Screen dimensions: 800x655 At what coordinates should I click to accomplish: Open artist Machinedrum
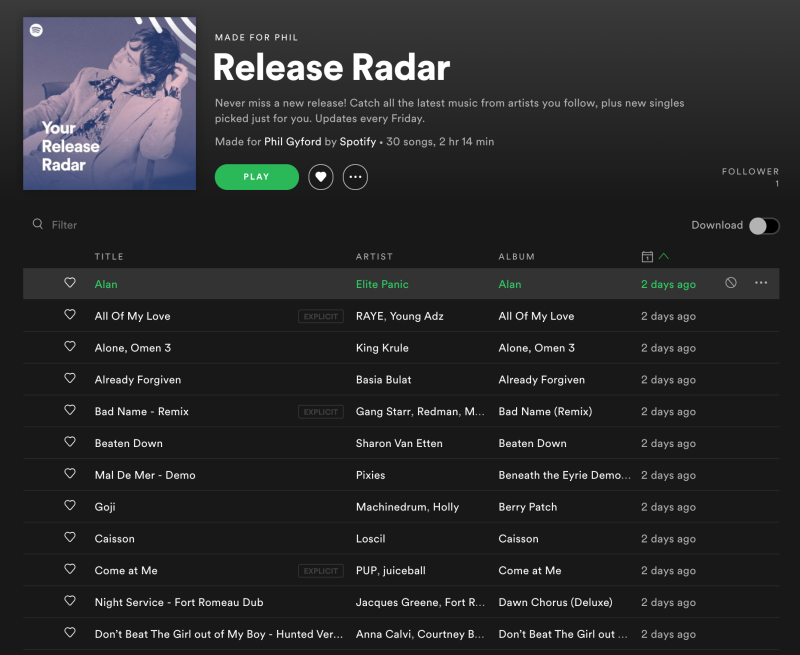pos(391,507)
